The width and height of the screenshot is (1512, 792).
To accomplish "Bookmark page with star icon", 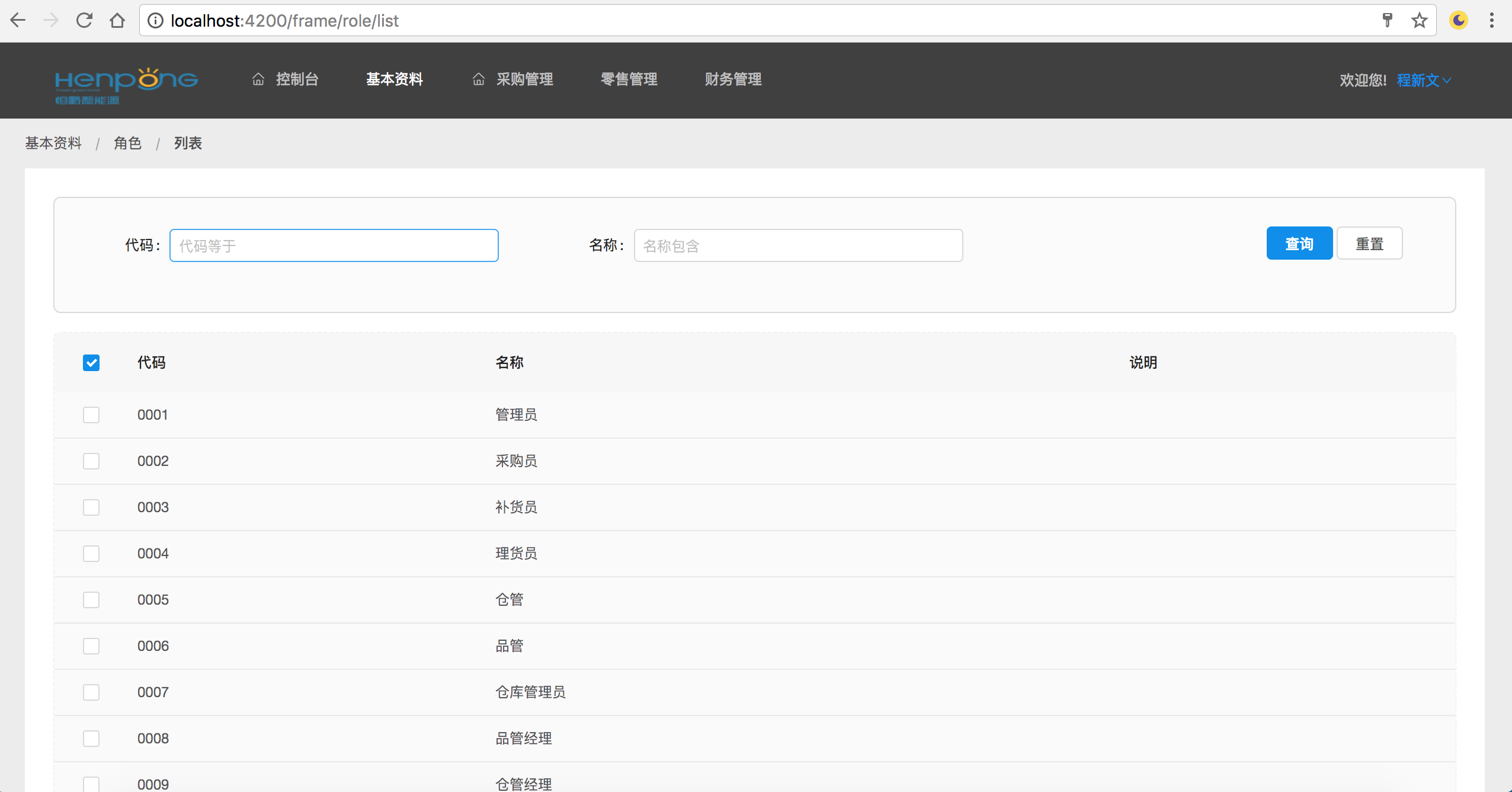I will tap(1419, 21).
